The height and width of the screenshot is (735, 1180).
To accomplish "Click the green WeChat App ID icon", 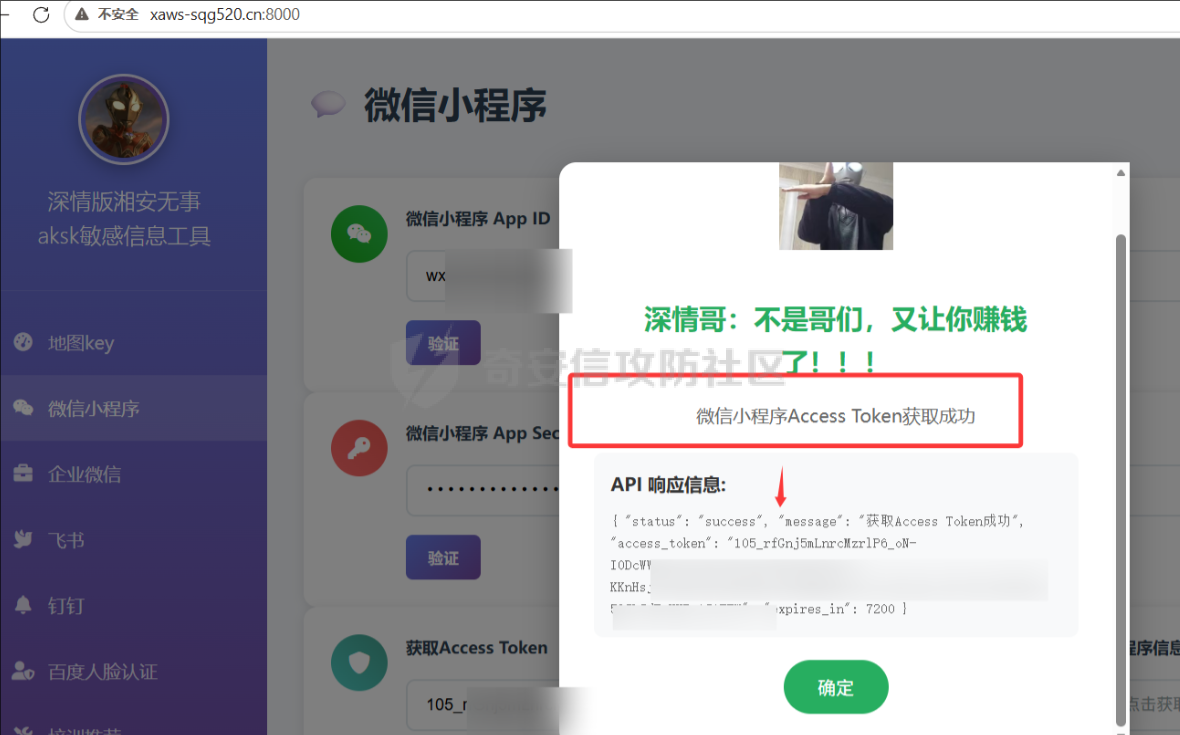I will coord(359,234).
